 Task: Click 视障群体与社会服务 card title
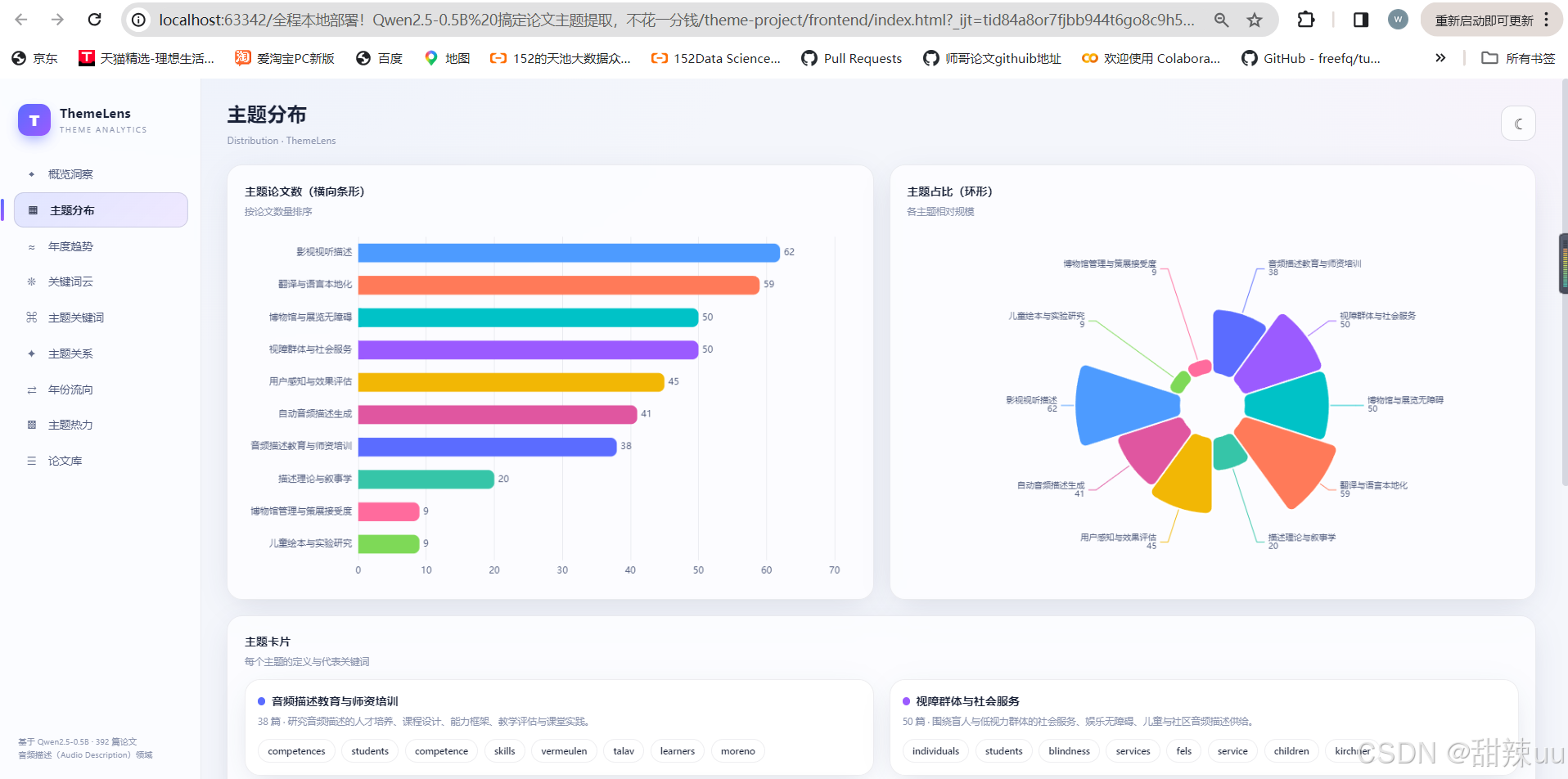coord(967,701)
